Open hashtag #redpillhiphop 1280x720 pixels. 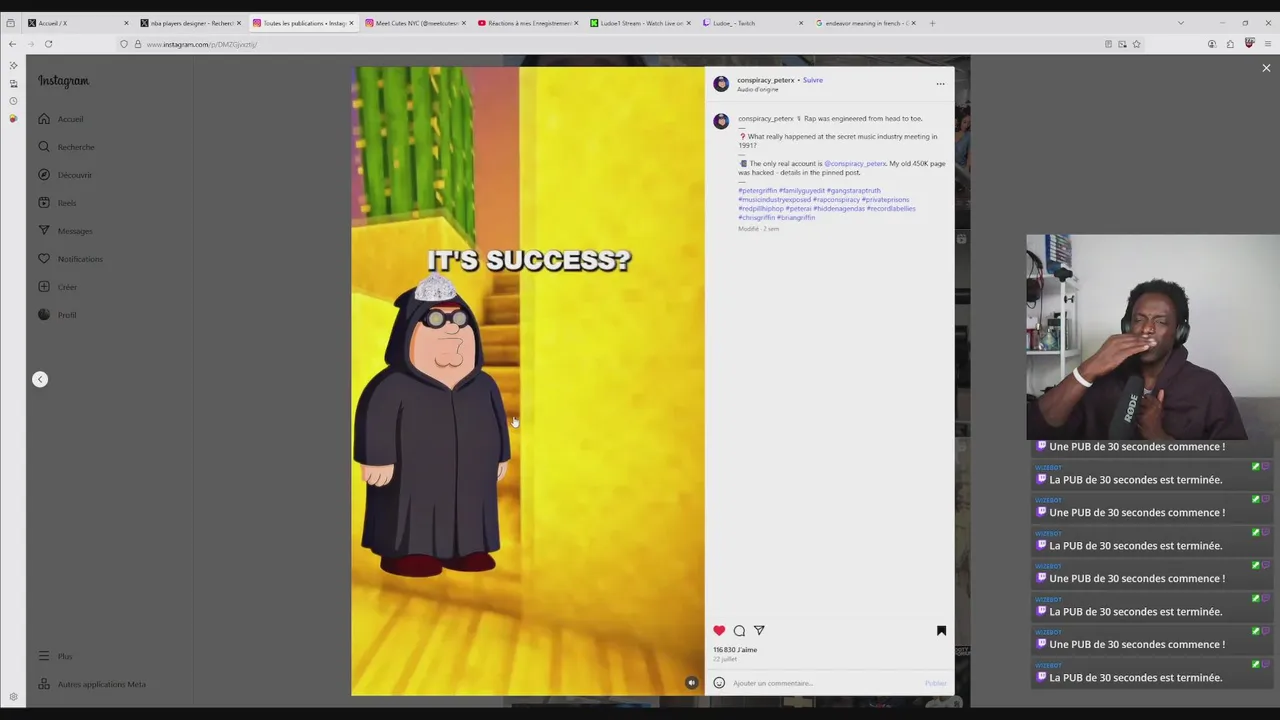(x=761, y=208)
